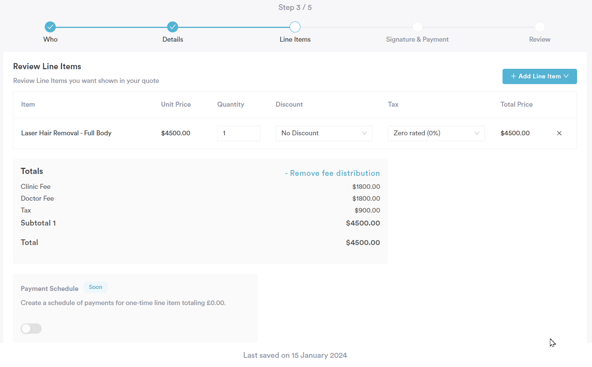Screen dimensions: 592x367
Task: Select the Line Items step circle
Action: 295,27
